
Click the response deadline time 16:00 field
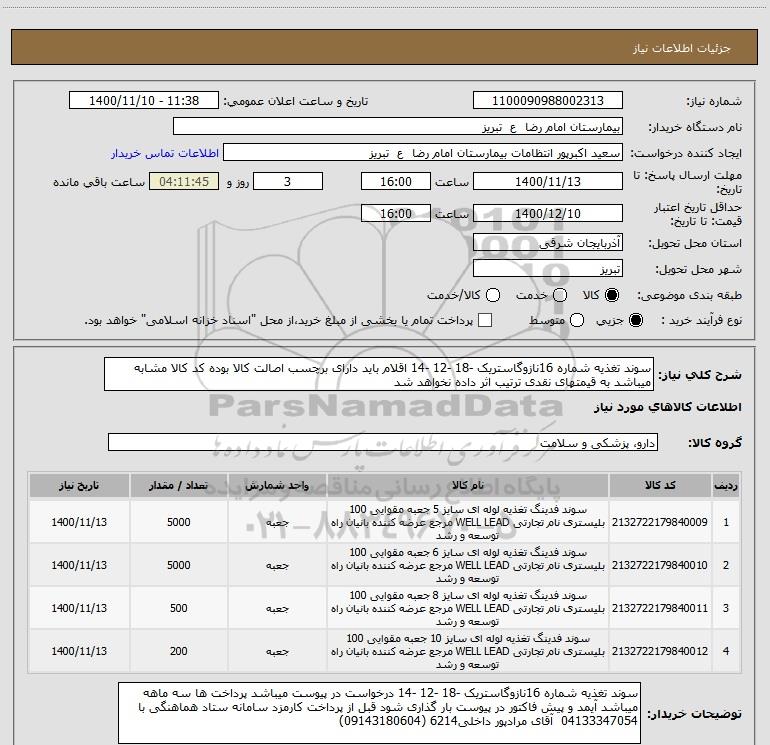tap(396, 181)
